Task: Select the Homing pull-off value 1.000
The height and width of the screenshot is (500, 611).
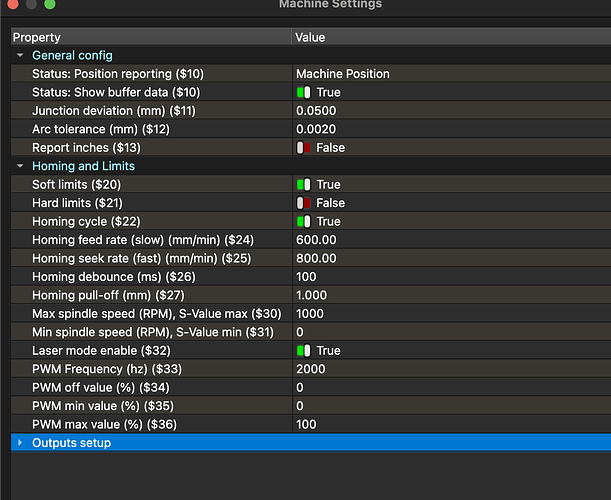Action: (312, 295)
